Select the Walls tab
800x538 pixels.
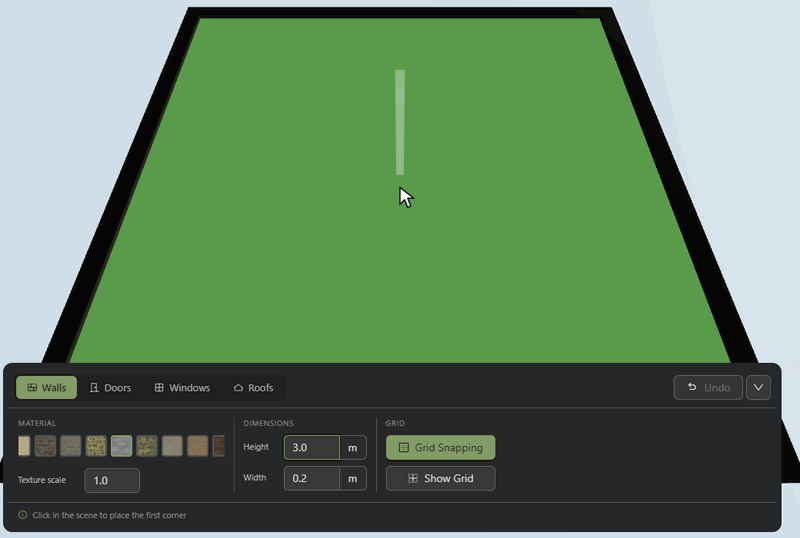coord(46,387)
